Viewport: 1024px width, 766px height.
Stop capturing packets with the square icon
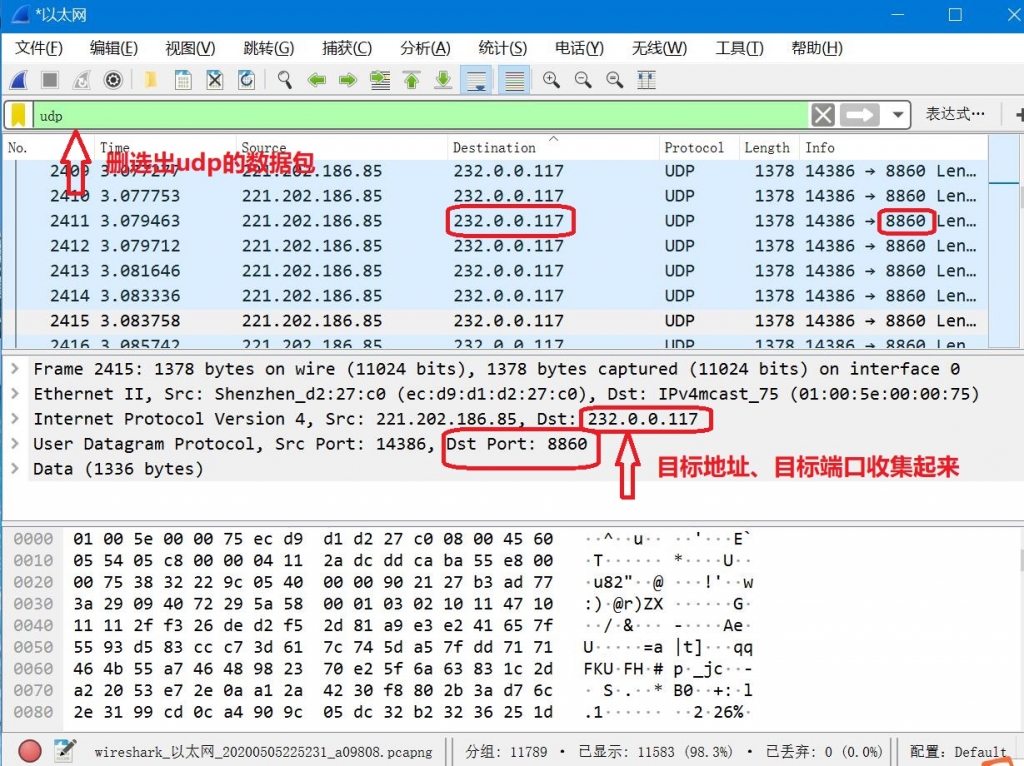50,80
